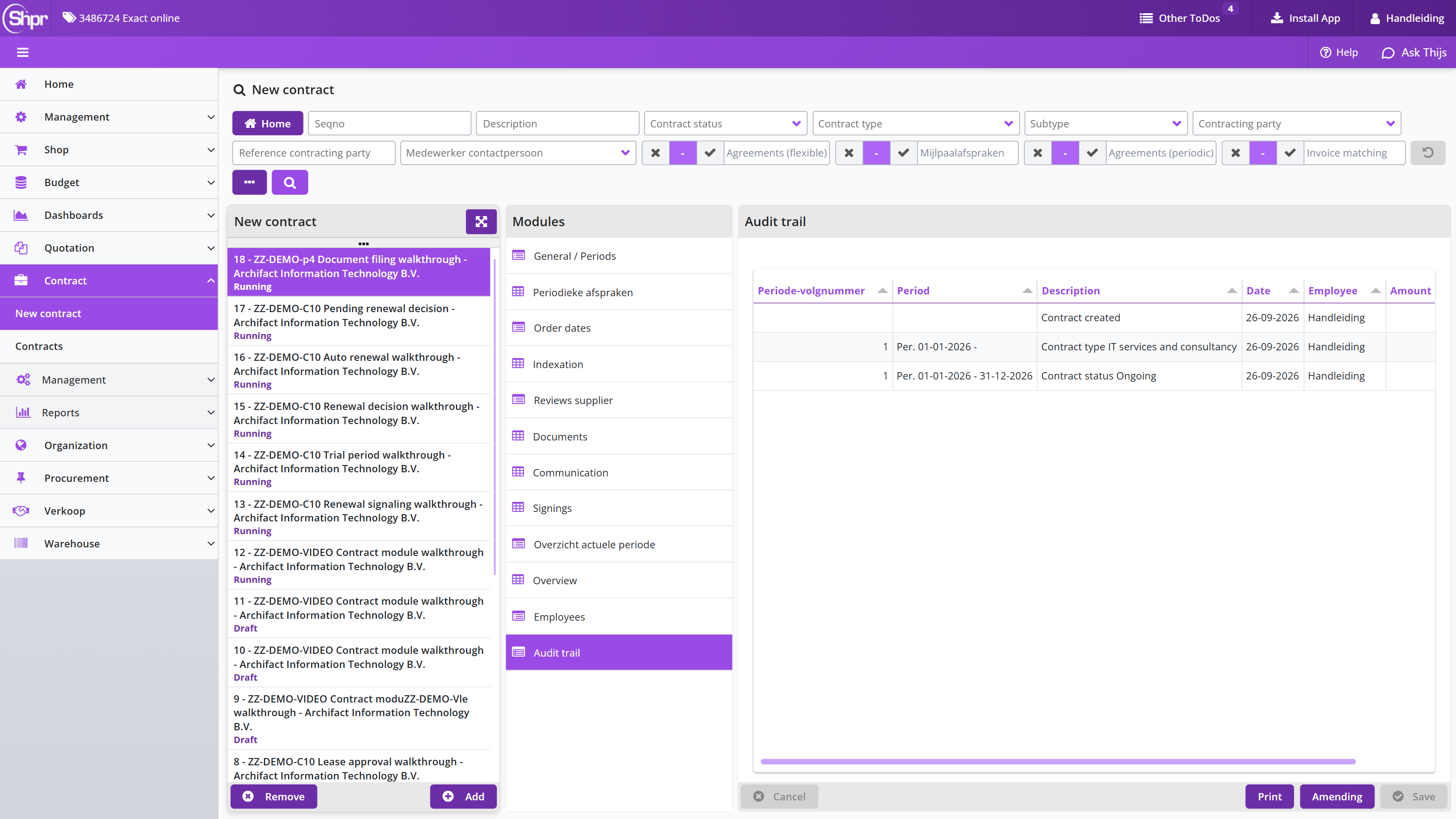1456x819 pixels.
Task: Click the contract list vertical scrollbar
Action: point(495,417)
